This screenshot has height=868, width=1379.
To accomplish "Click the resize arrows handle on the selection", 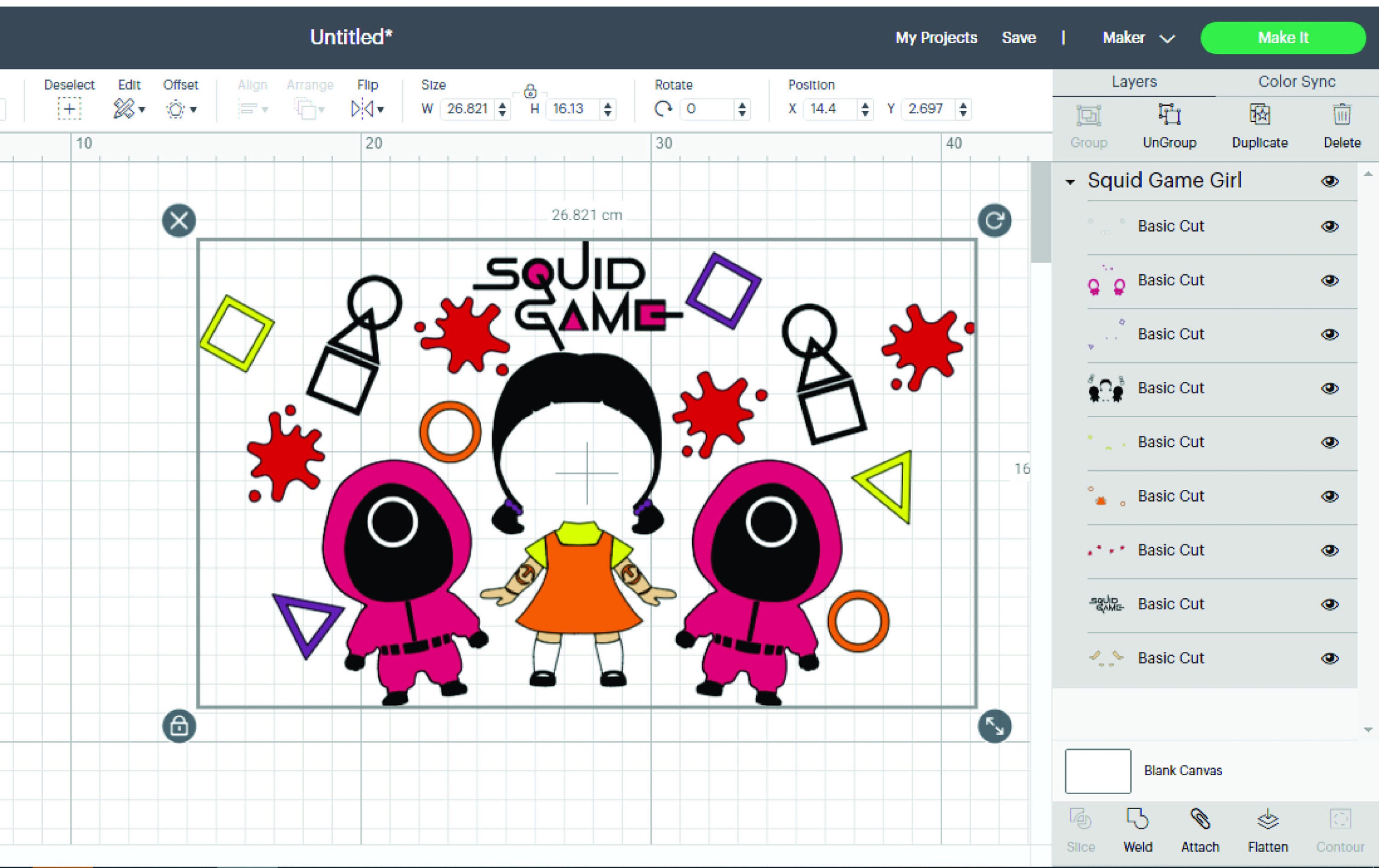I will (x=995, y=726).
